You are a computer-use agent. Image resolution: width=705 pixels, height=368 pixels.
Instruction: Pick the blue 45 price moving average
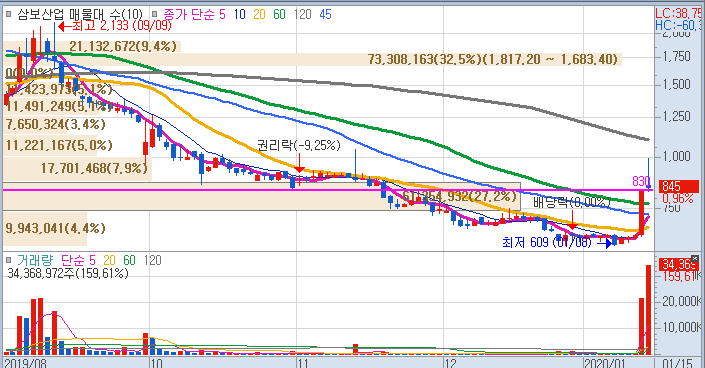[326, 14]
